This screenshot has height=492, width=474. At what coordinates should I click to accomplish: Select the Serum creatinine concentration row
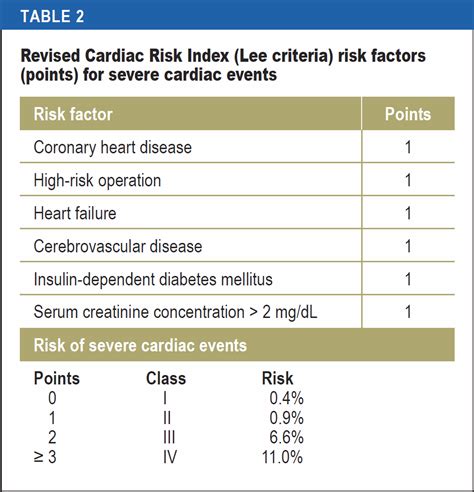[237, 312]
